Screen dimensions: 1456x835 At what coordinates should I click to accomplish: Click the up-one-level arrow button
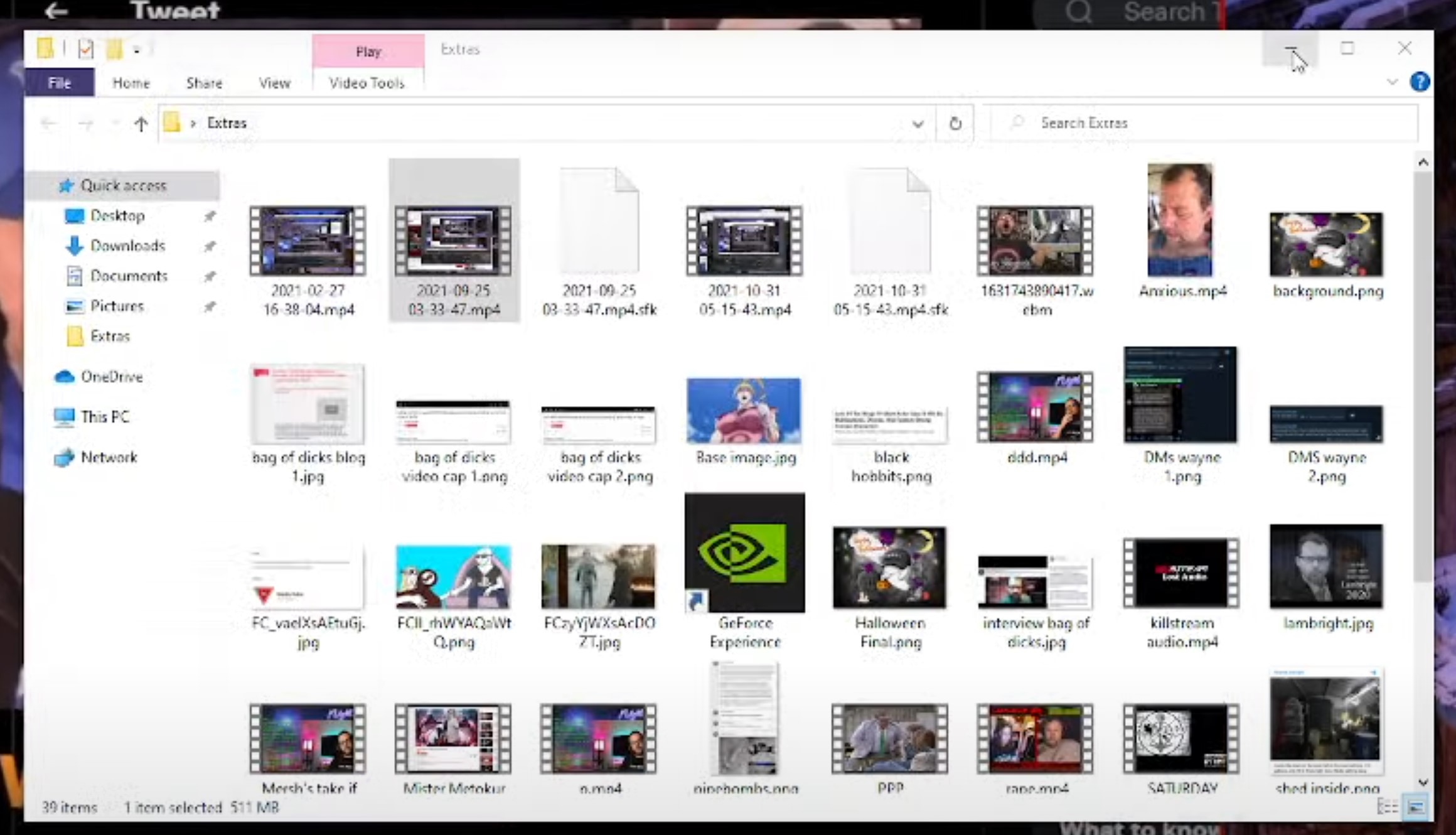[141, 124]
